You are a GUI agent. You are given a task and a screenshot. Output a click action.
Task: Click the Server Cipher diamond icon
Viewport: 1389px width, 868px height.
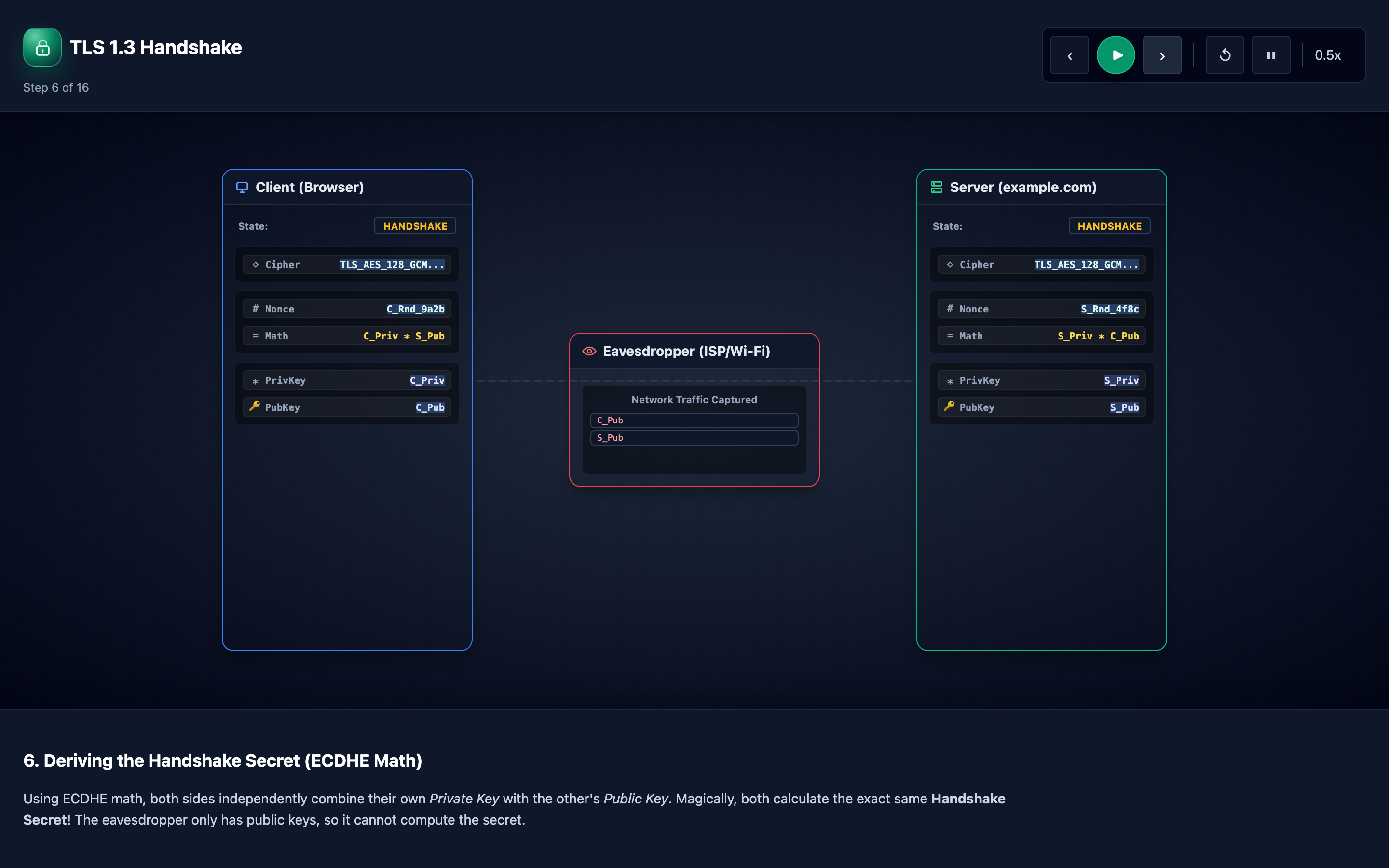950,265
